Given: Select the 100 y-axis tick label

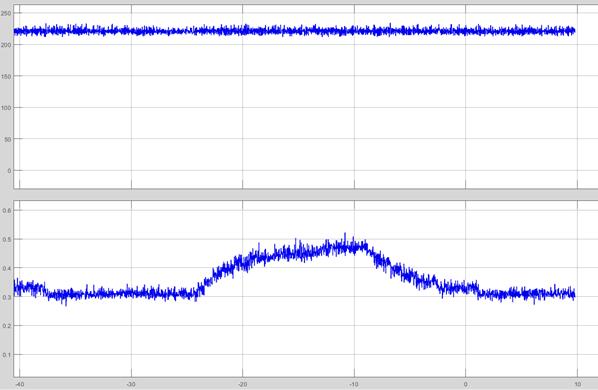Looking at the screenshot, I should pos(6,108).
